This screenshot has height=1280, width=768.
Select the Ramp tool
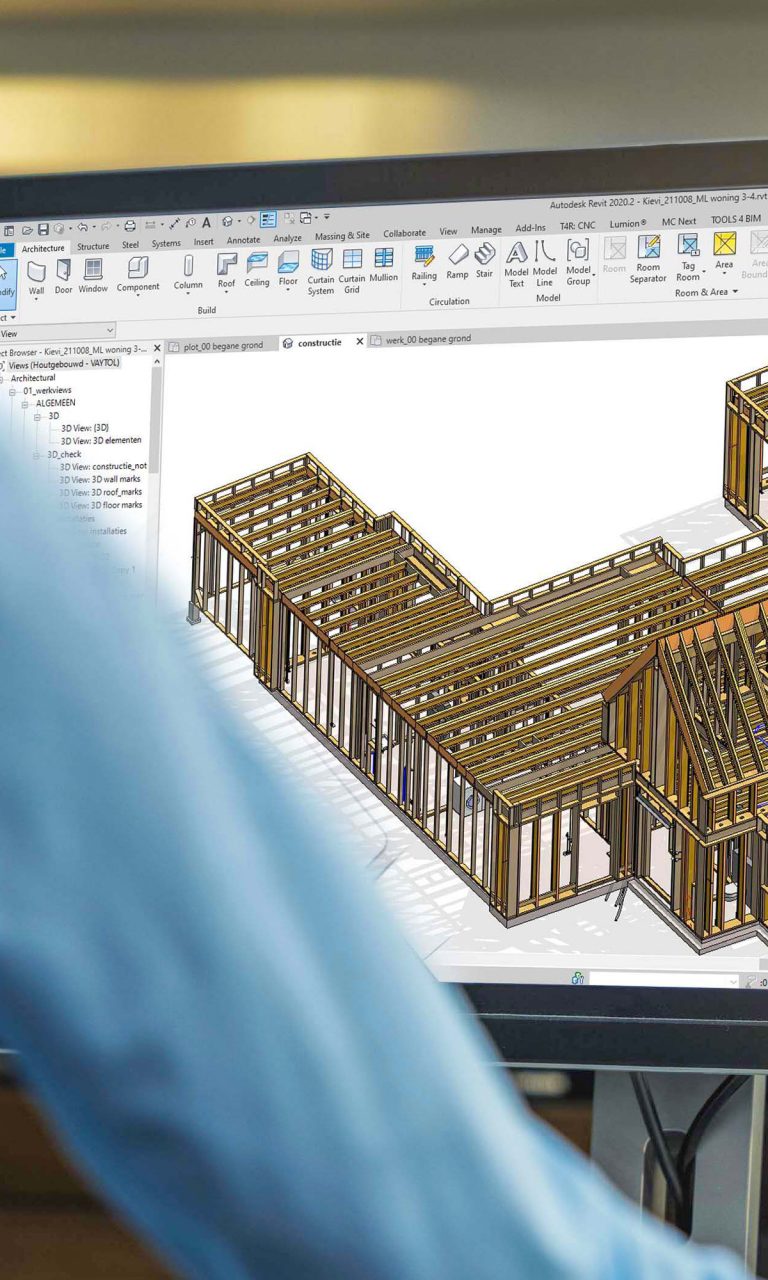pyautogui.click(x=457, y=262)
